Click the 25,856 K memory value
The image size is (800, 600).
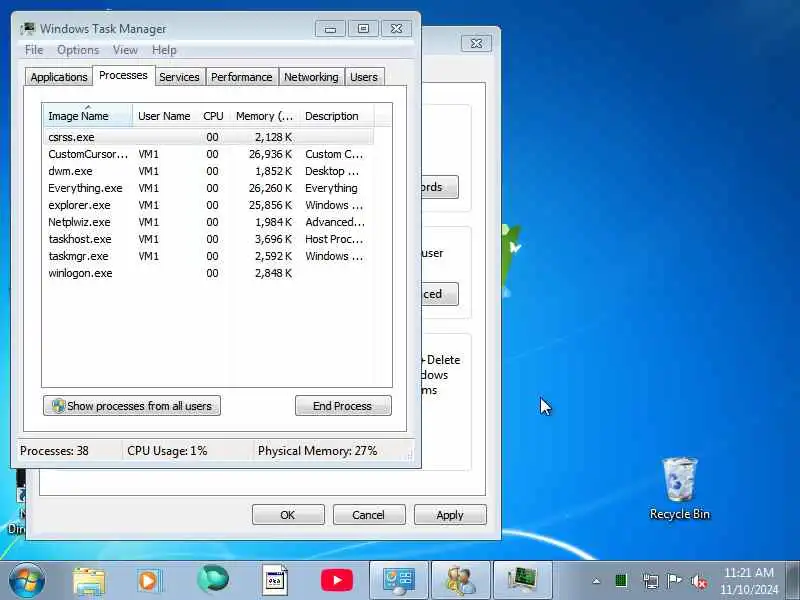[x=270, y=205]
